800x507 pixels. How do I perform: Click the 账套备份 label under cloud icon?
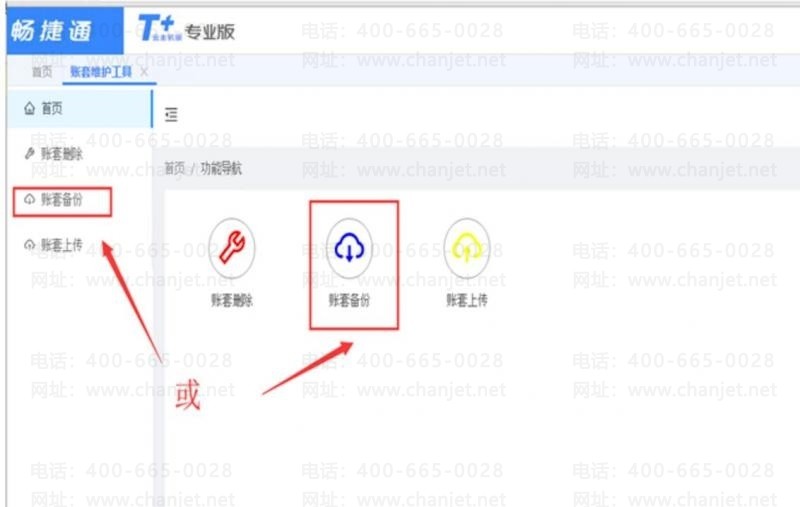point(349,300)
